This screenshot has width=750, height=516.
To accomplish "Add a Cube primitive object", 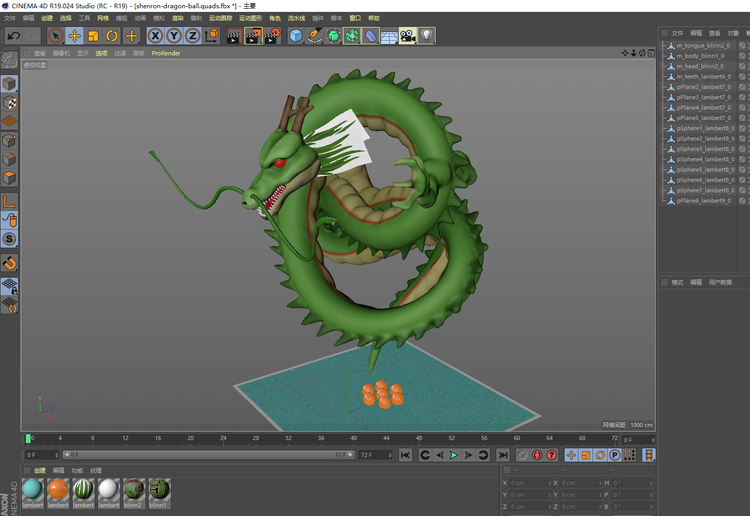I will (296, 36).
